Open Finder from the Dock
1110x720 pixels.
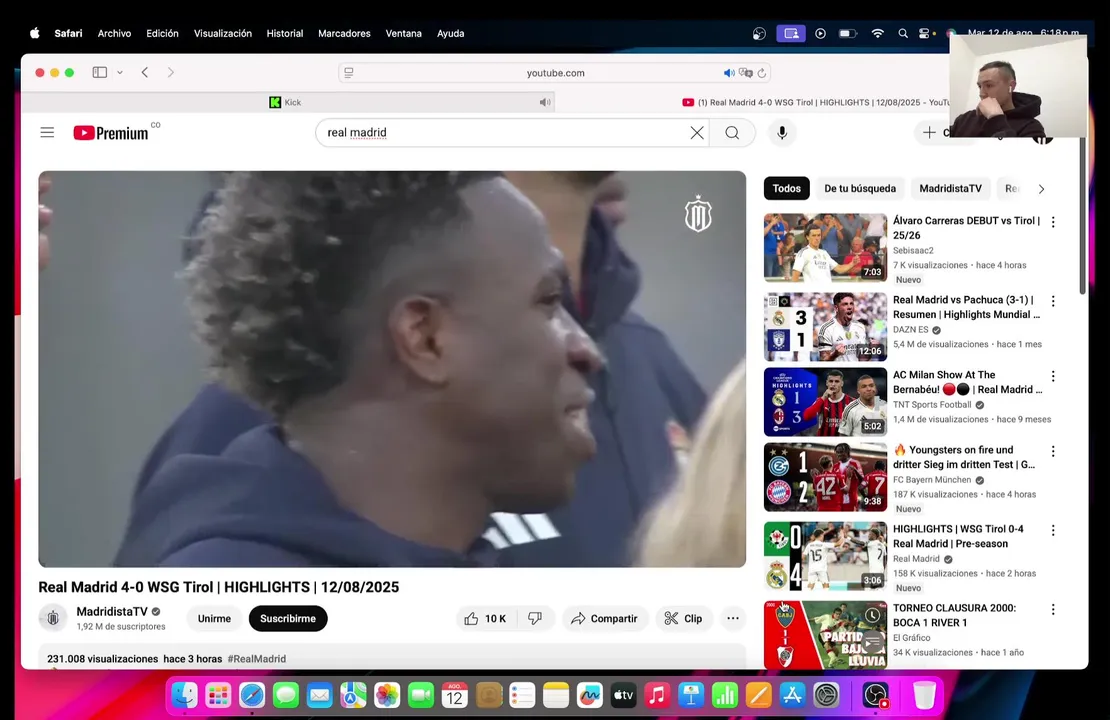pyautogui.click(x=185, y=695)
